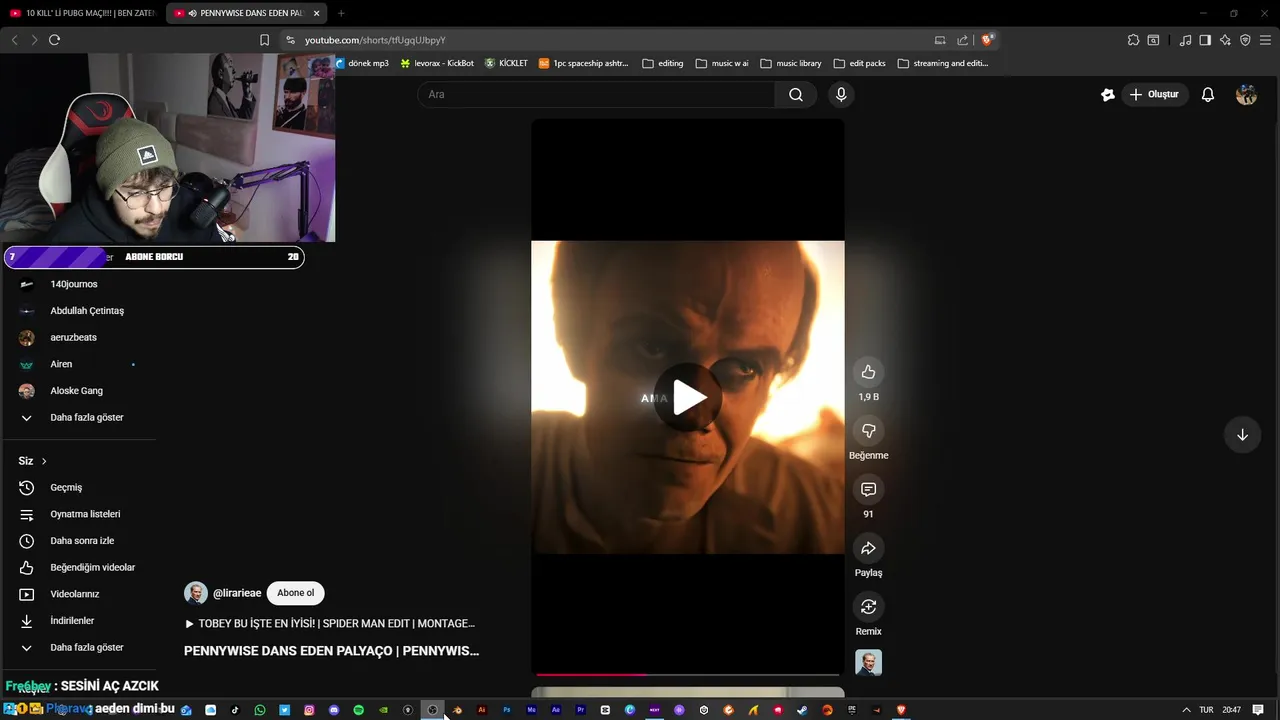Viewport: 1280px width, 720px height.
Task: Go back in the browser
Action: click(x=14, y=40)
